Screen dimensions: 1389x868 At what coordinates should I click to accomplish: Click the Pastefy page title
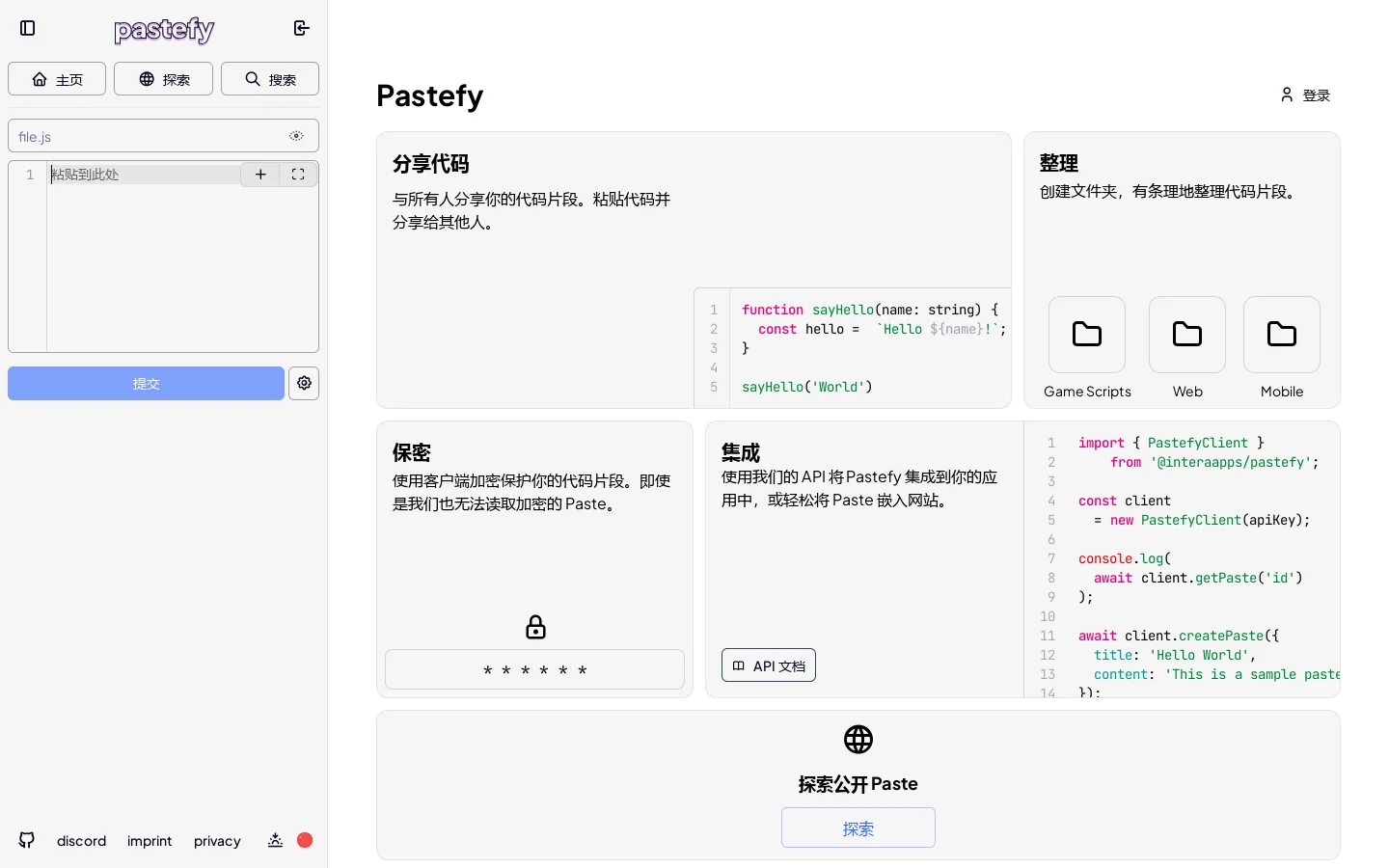tap(430, 95)
